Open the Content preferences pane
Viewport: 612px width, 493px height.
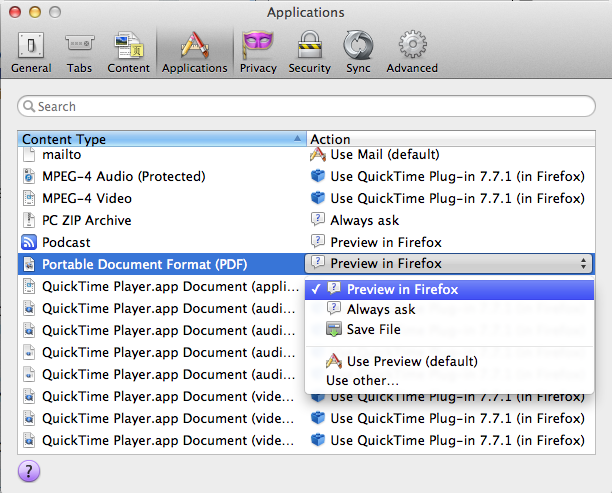click(128, 52)
